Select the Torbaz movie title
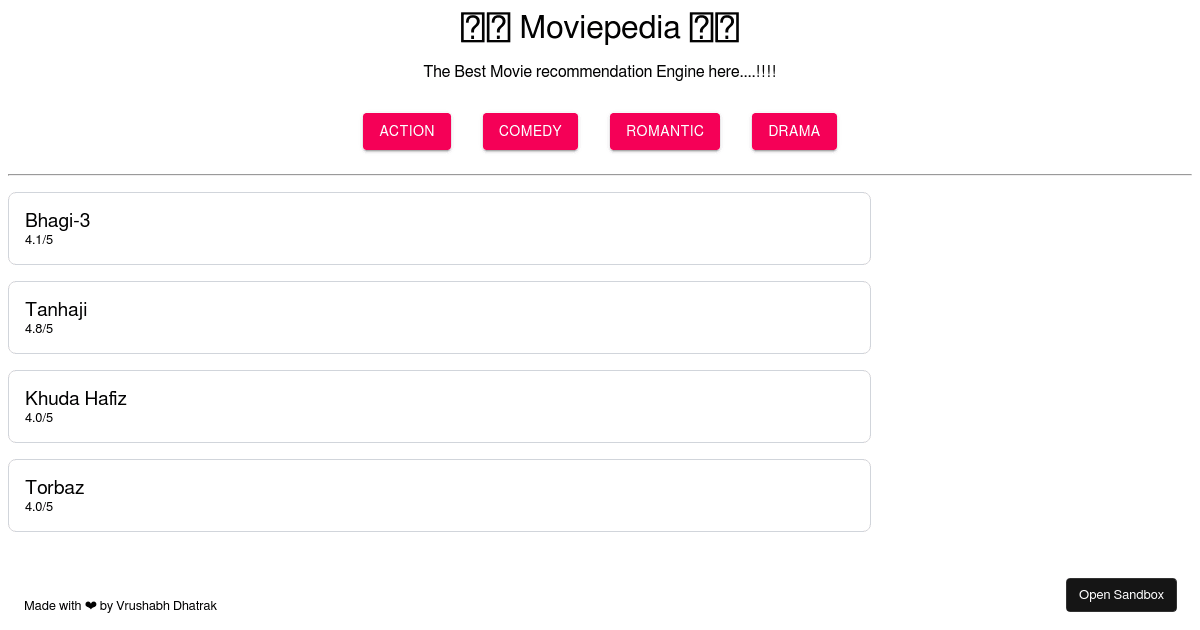 (55, 488)
